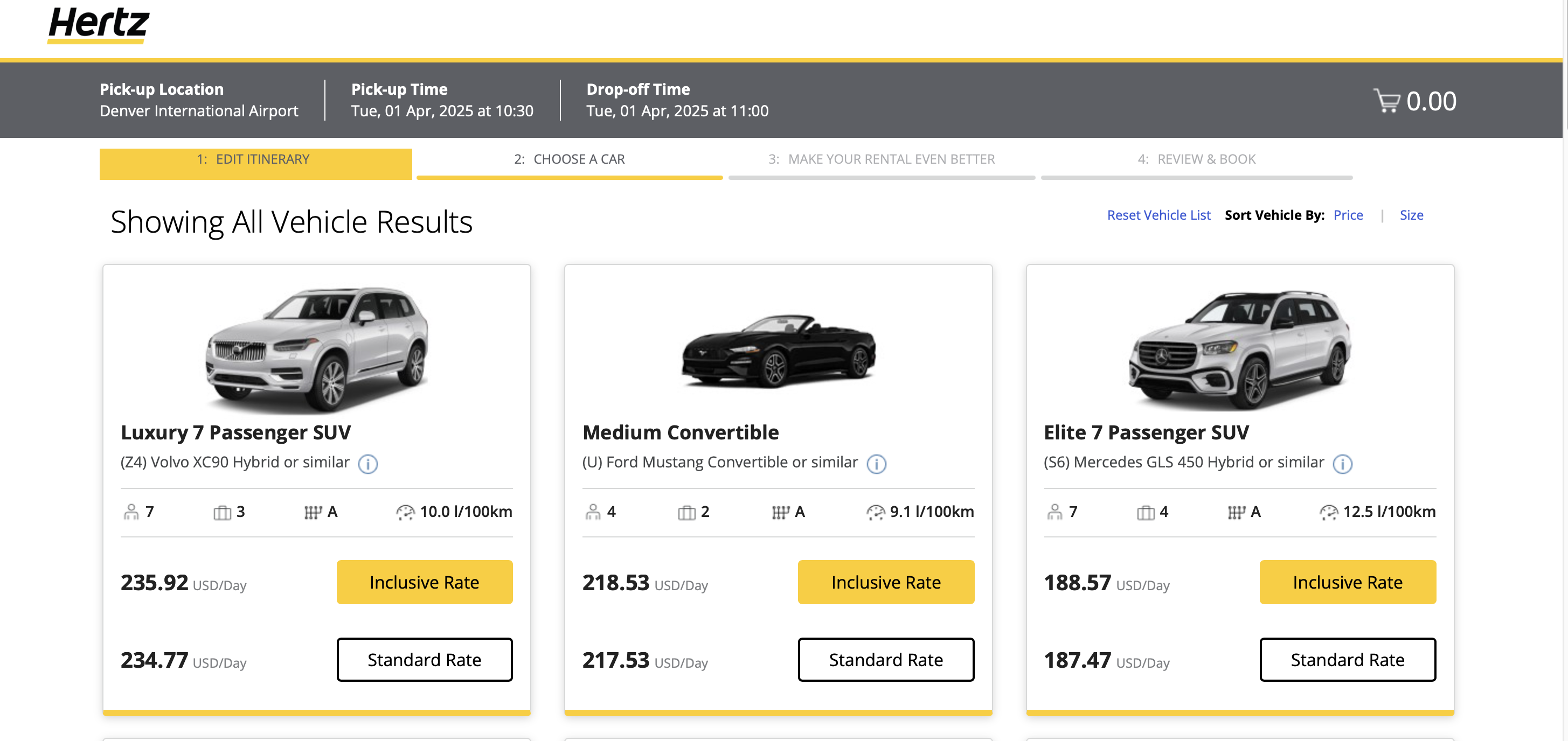The width and height of the screenshot is (1568, 741).
Task: Click the 235.92 USD/Day price
Action: pyautogui.click(x=183, y=583)
